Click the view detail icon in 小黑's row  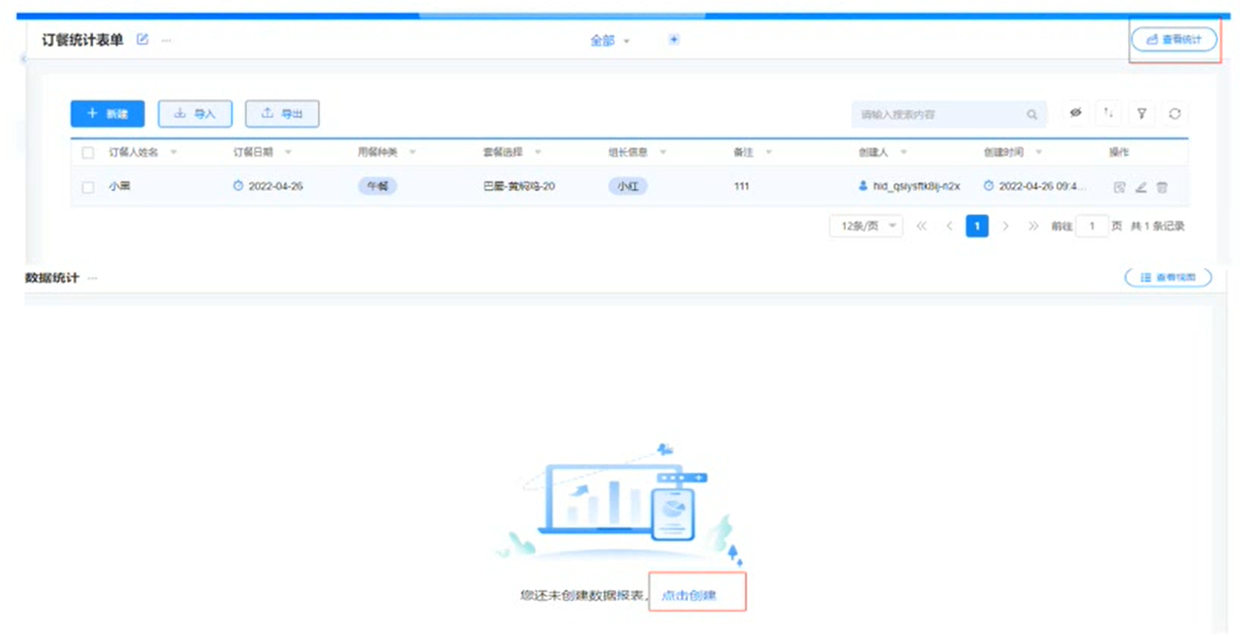pos(1119,187)
